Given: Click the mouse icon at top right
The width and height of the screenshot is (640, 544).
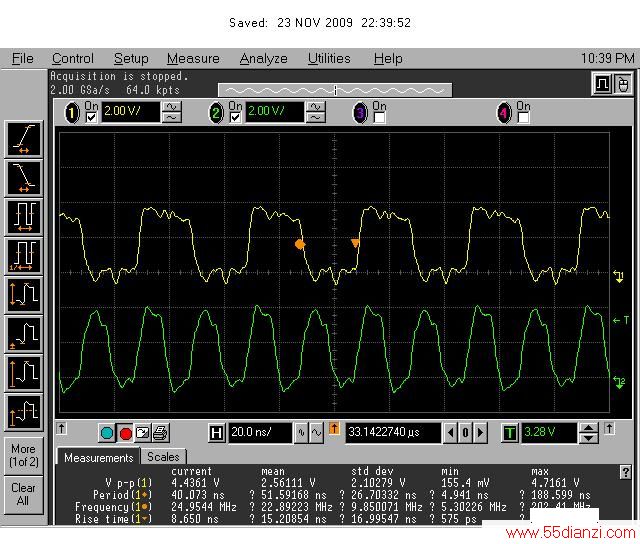Looking at the screenshot, I should [x=622, y=84].
